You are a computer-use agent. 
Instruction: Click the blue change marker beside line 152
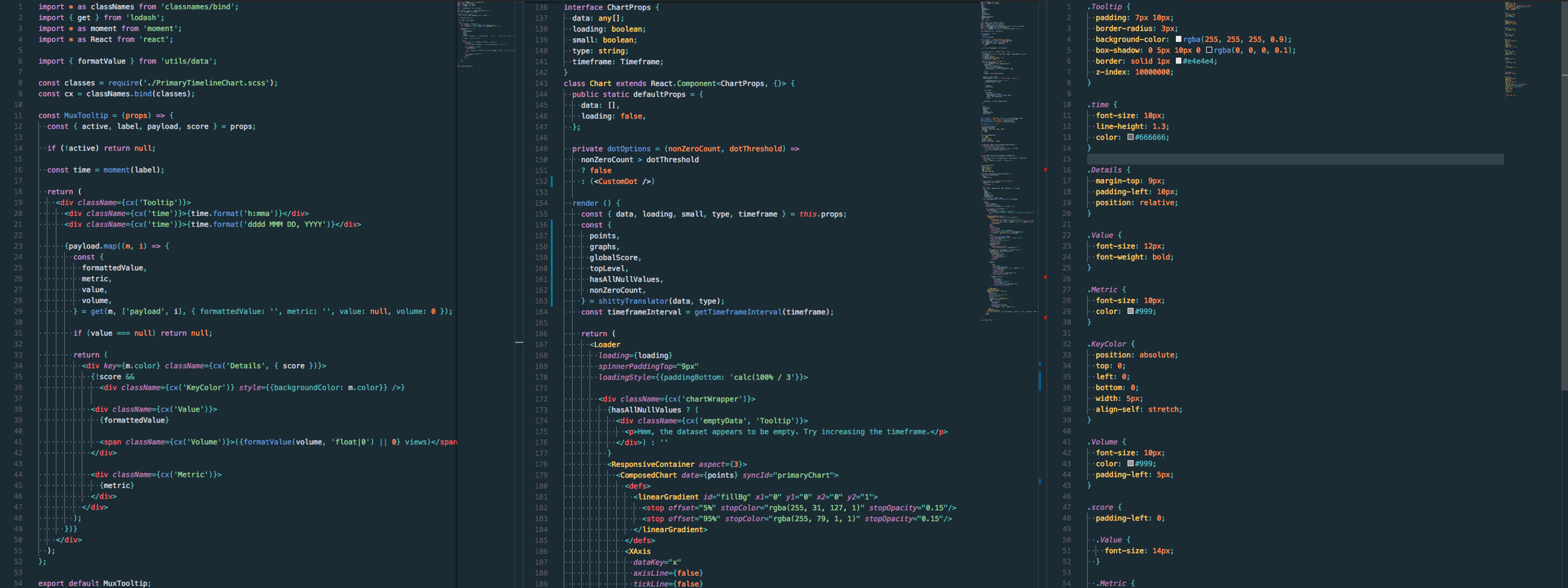click(552, 181)
